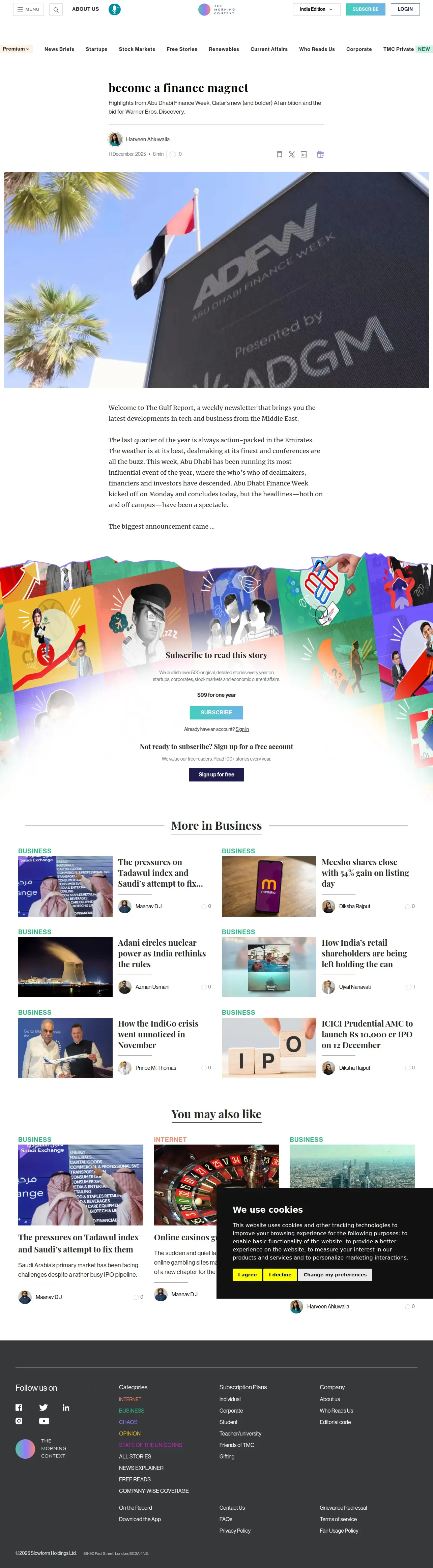Open the hamburger MENU button

pyautogui.click(x=28, y=9)
